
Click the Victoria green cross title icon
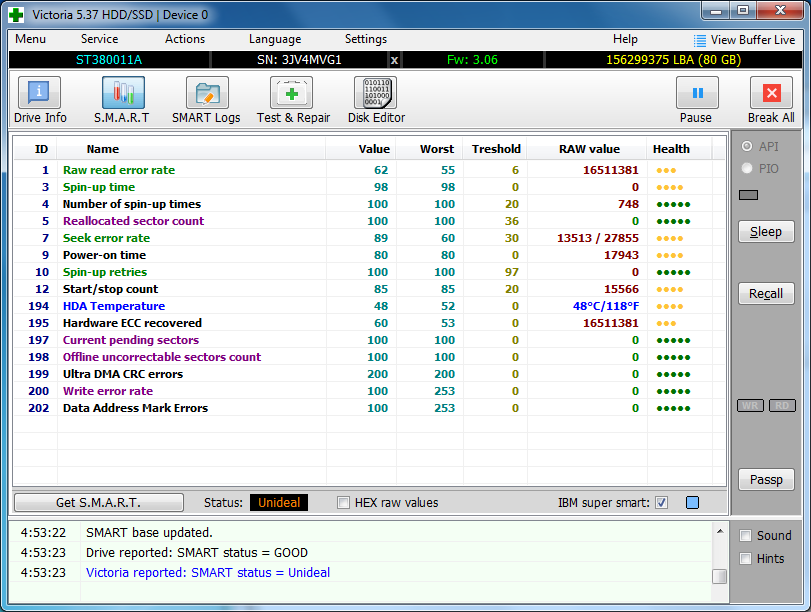click(x=16, y=14)
